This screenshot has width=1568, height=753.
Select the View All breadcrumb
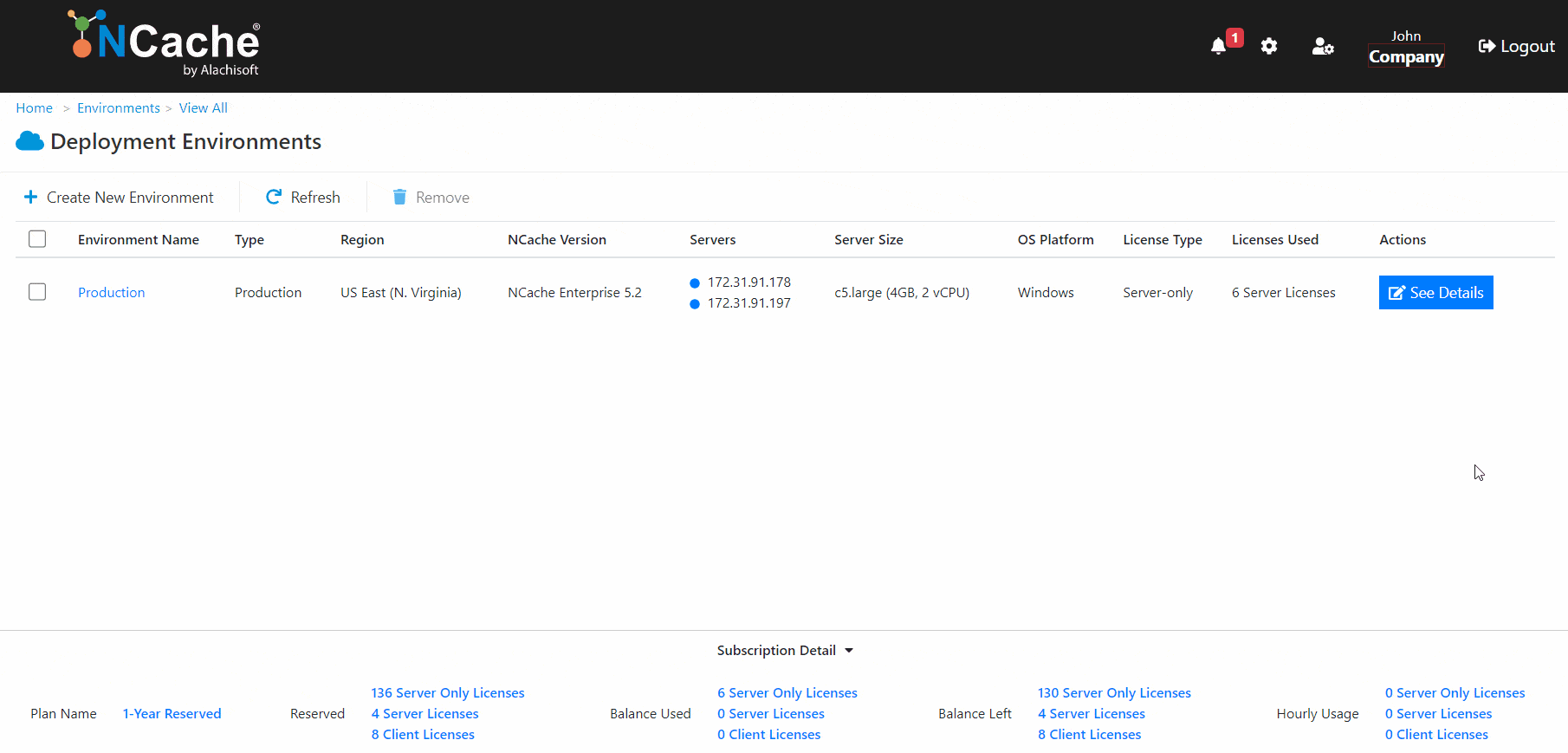[204, 108]
